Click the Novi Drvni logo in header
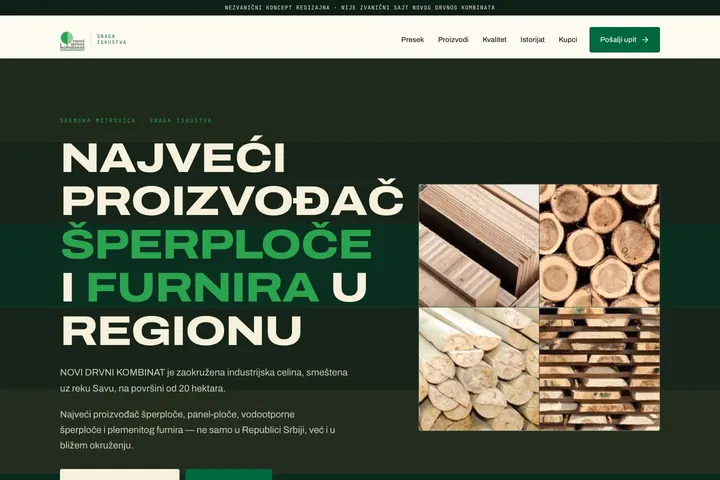This screenshot has width=720, height=480. 73,41
